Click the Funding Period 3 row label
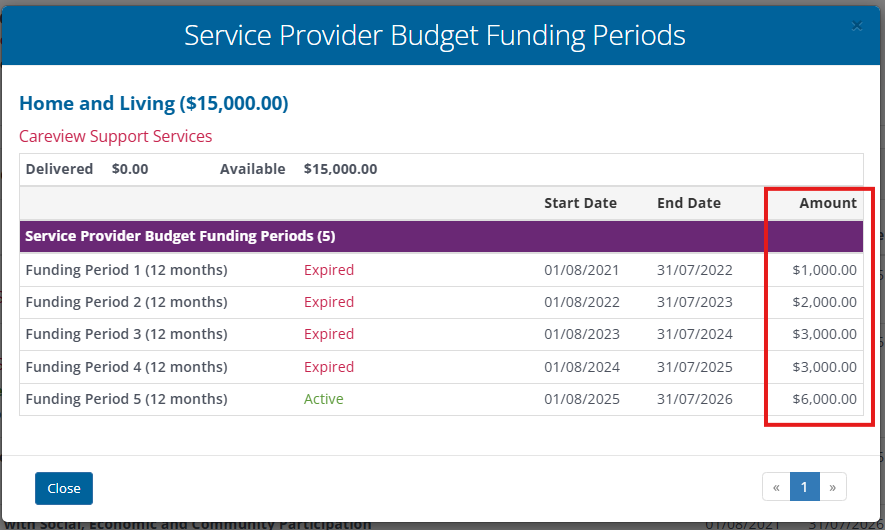This screenshot has width=885, height=530. coord(126,334)
